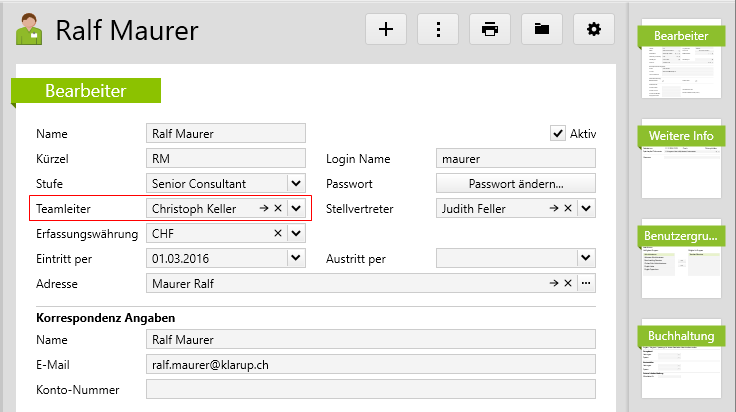Clear the Erfassungswährung CHF value

click(x=279, y=233)
